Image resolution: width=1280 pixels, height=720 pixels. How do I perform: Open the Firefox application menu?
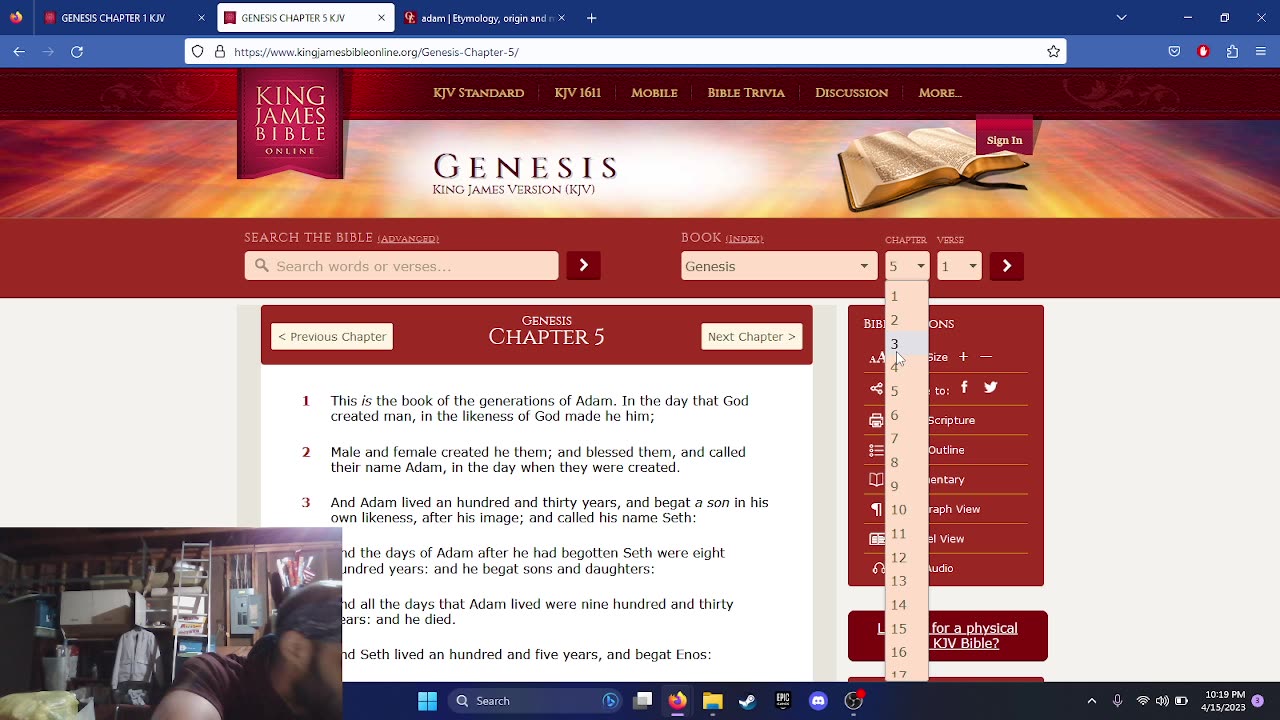point(1261,51)
